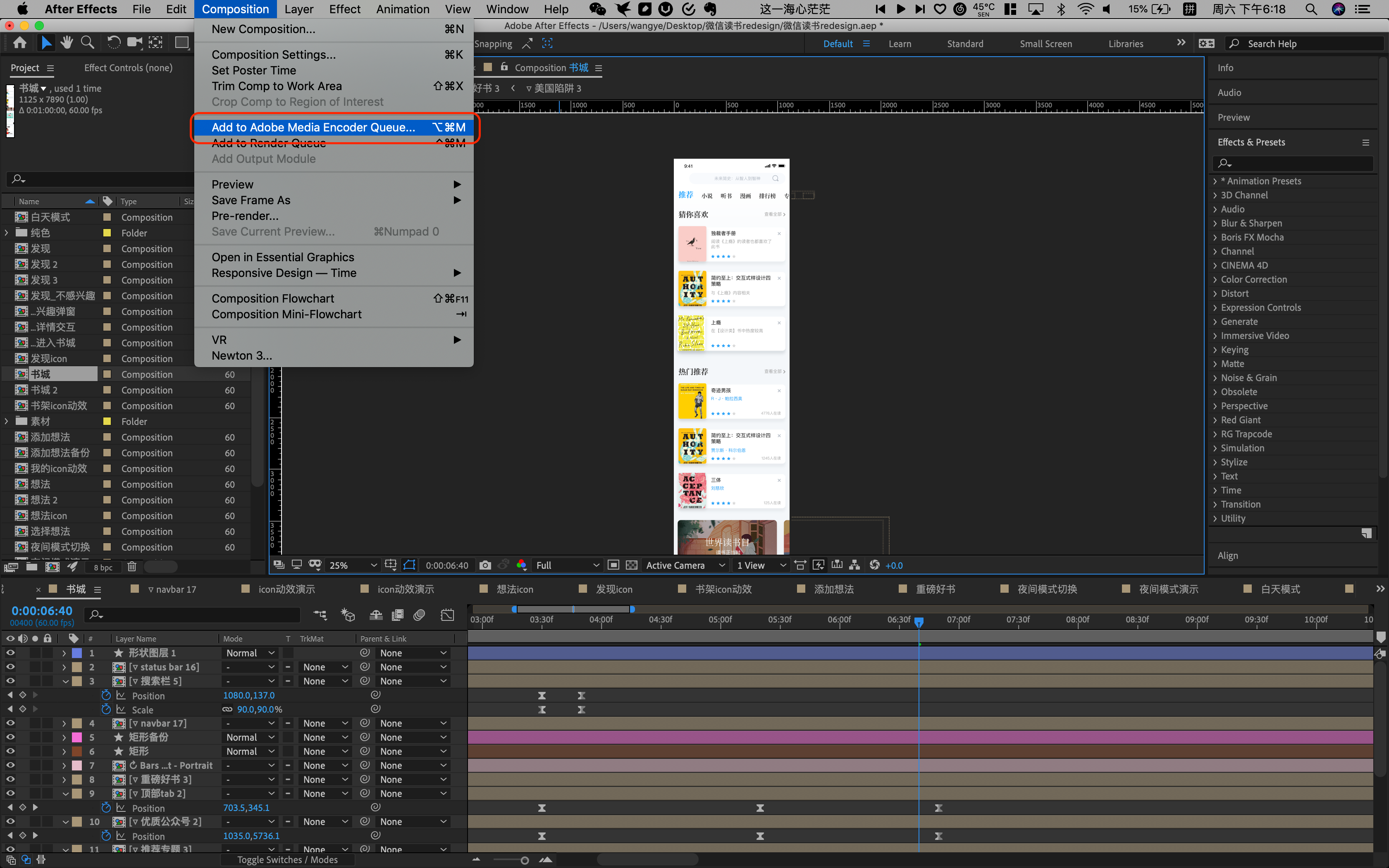
Task: Toggle visibility of 矩形备份 layer
Action: [10, 737]
